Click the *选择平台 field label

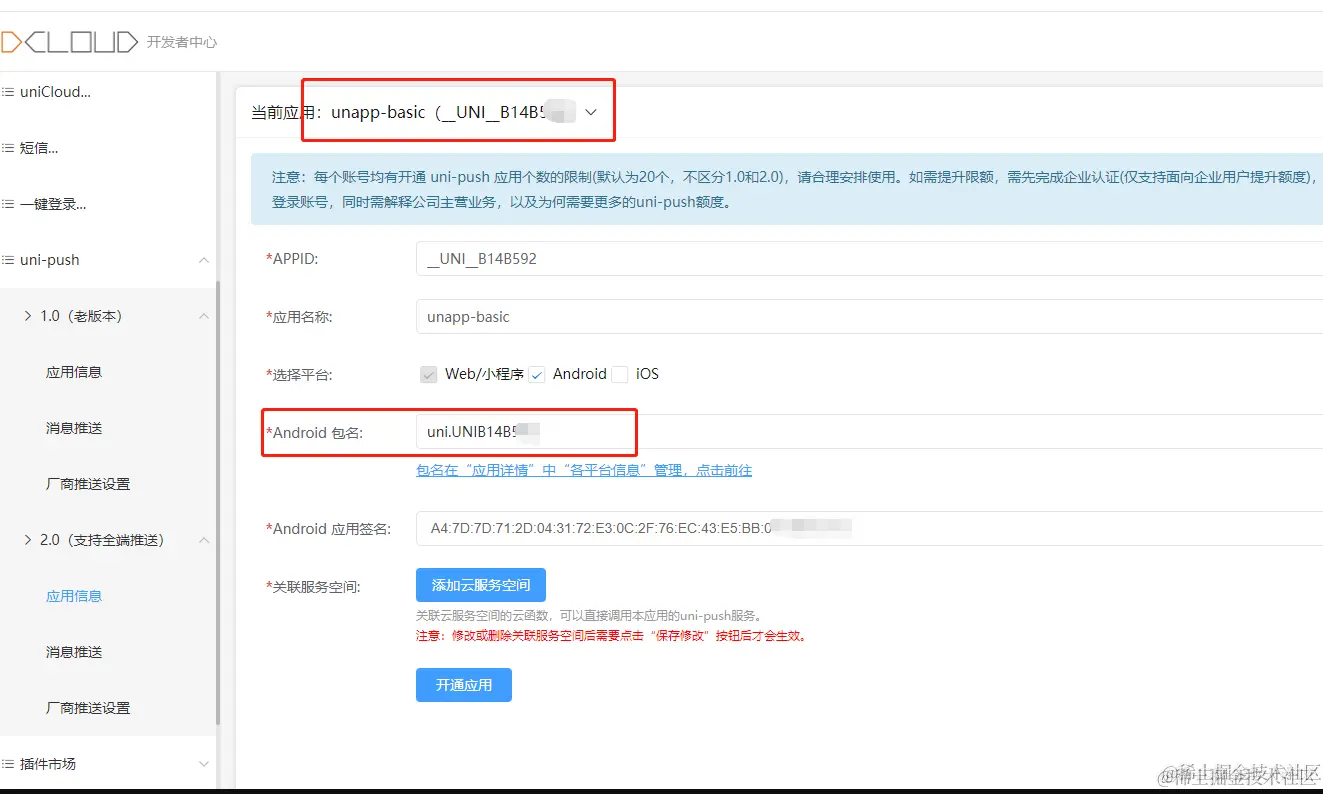299,375
